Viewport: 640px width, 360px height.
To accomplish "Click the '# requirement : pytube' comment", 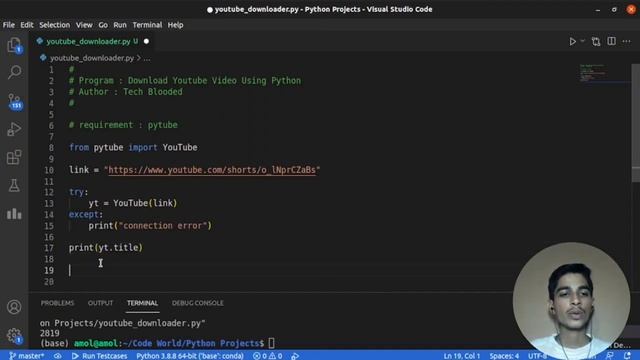I will click(123, 125).
